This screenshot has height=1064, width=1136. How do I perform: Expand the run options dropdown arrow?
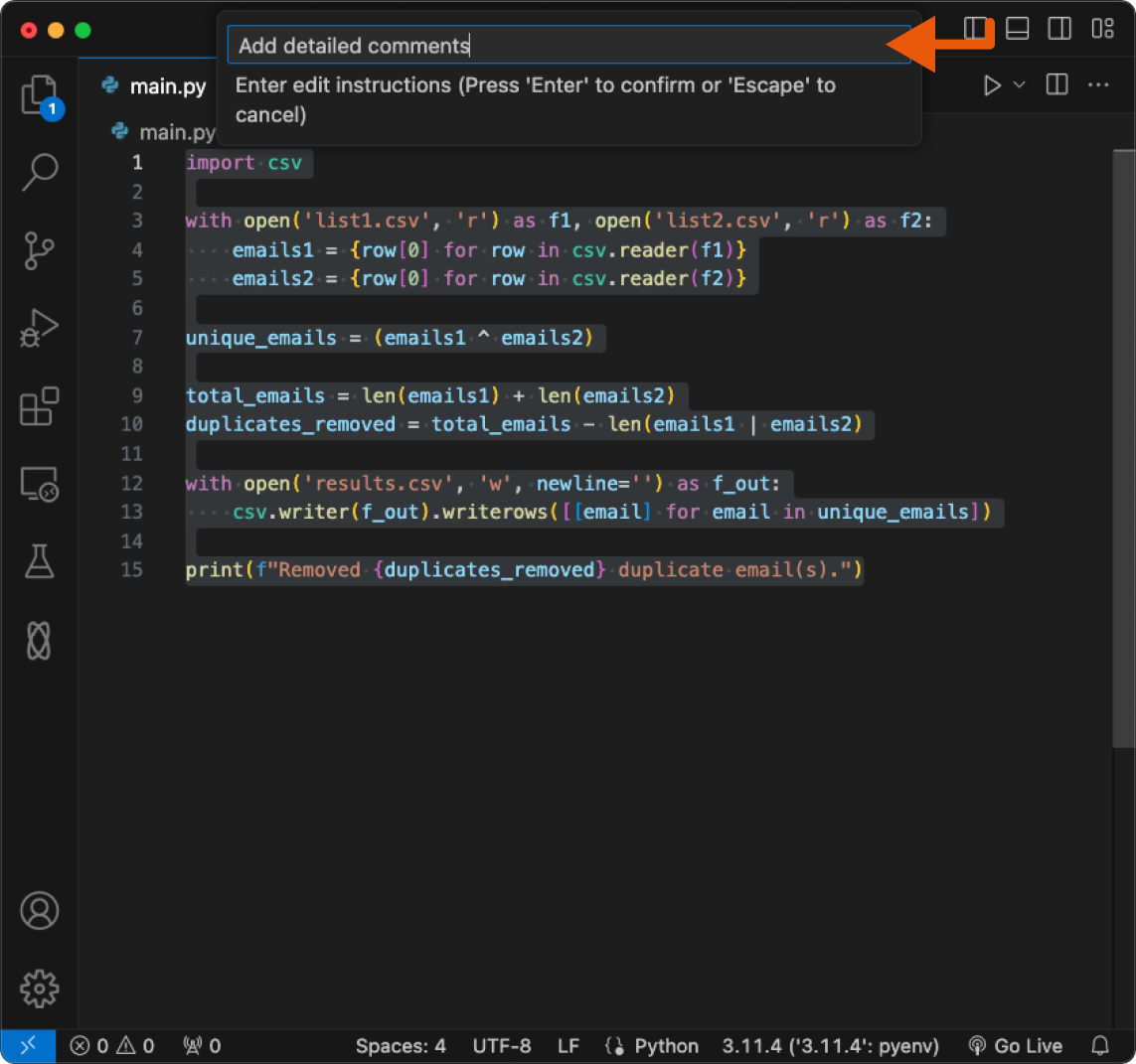[x=1019, y=85]
